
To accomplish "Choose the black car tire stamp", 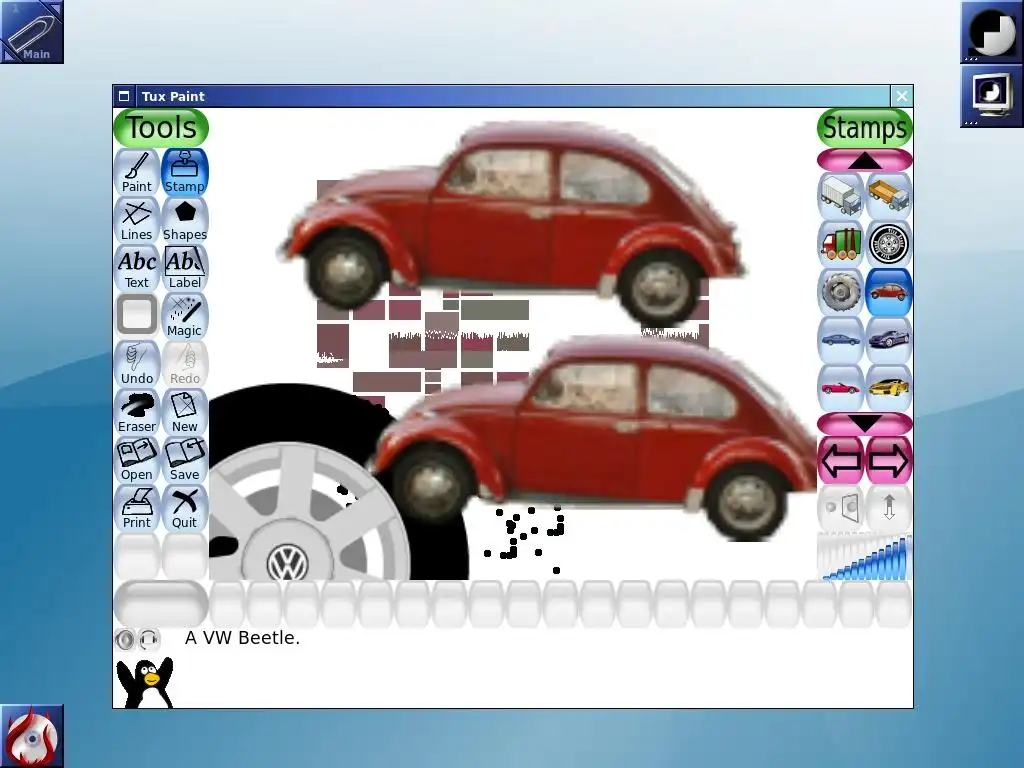I will pos(889,244).
